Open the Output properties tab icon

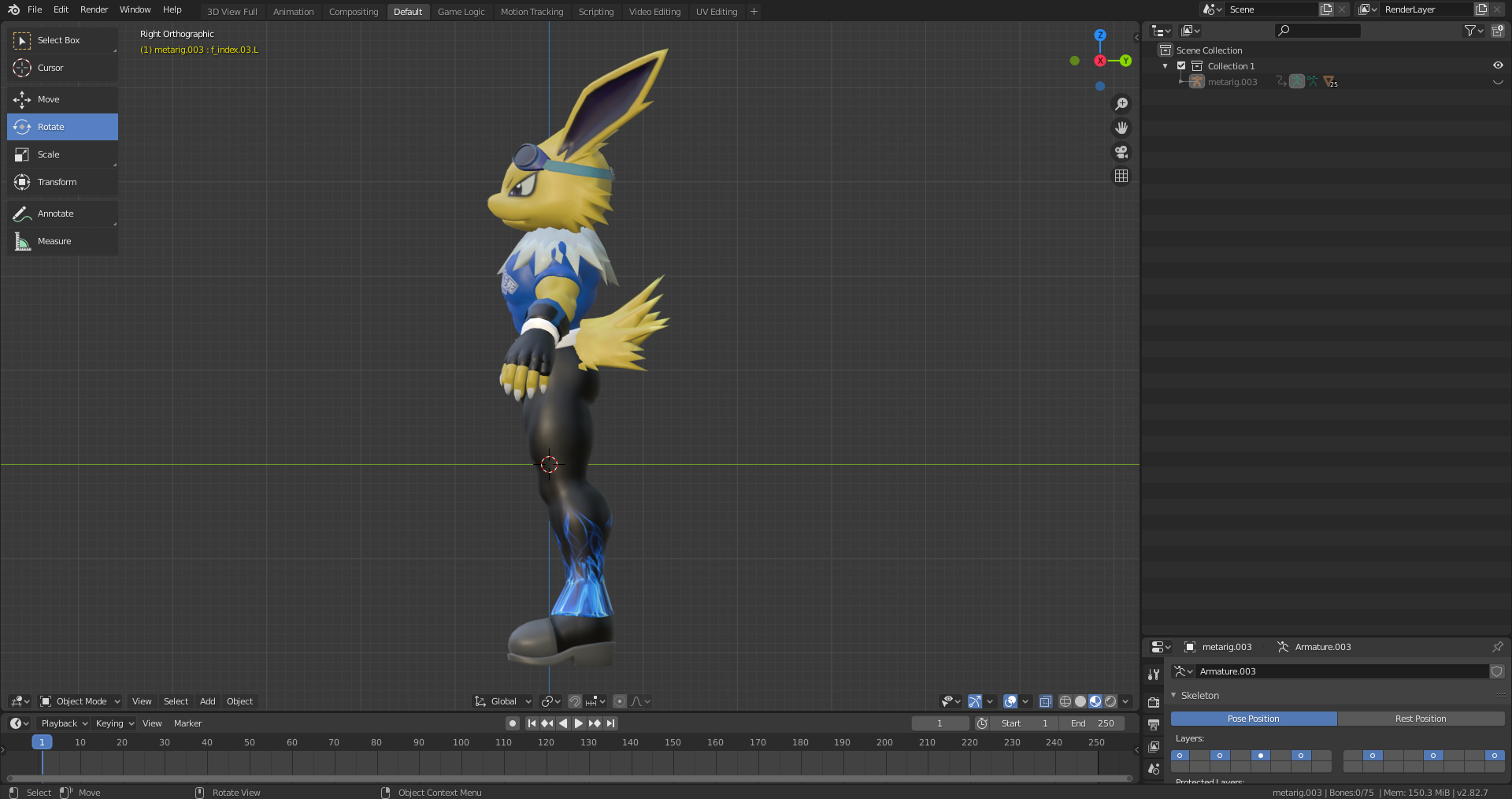click(x=1154, y=724)
